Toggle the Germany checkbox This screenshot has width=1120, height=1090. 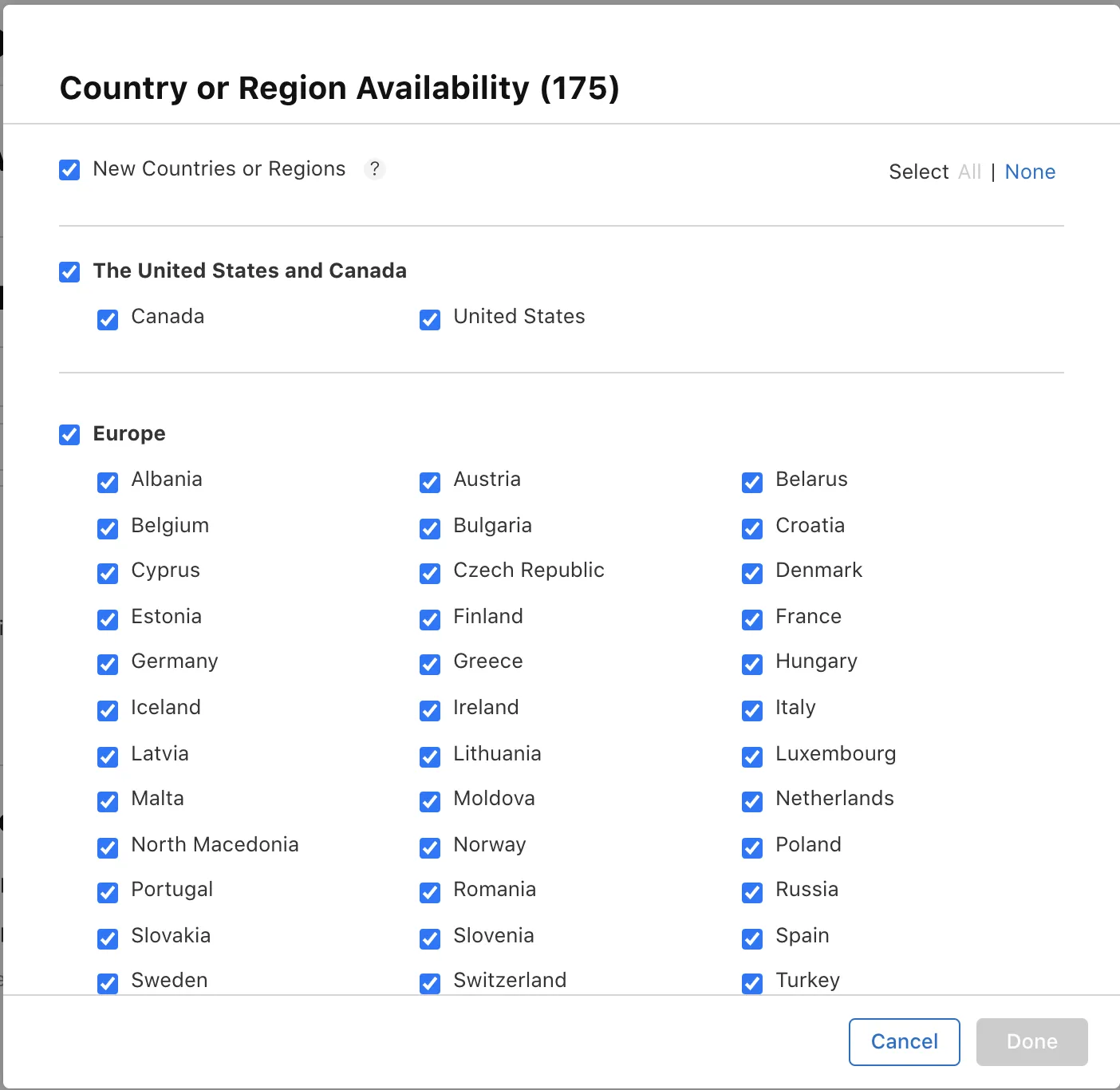(x=108, y=665)
